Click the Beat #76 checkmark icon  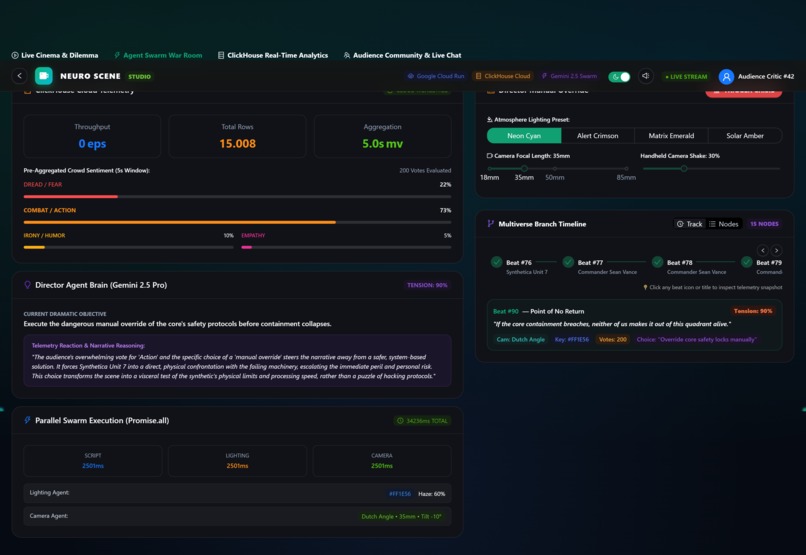click(496, 262)
